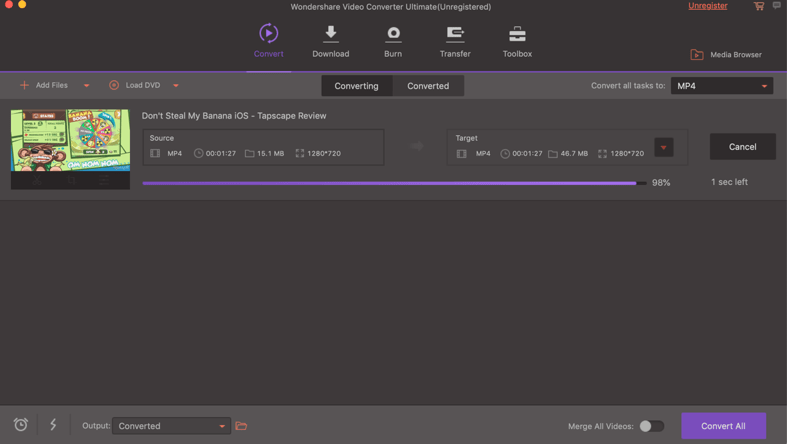The width and height of the screenshot is (787, 444).
Task: Click the '1 sec left' text
Action: 729,182
